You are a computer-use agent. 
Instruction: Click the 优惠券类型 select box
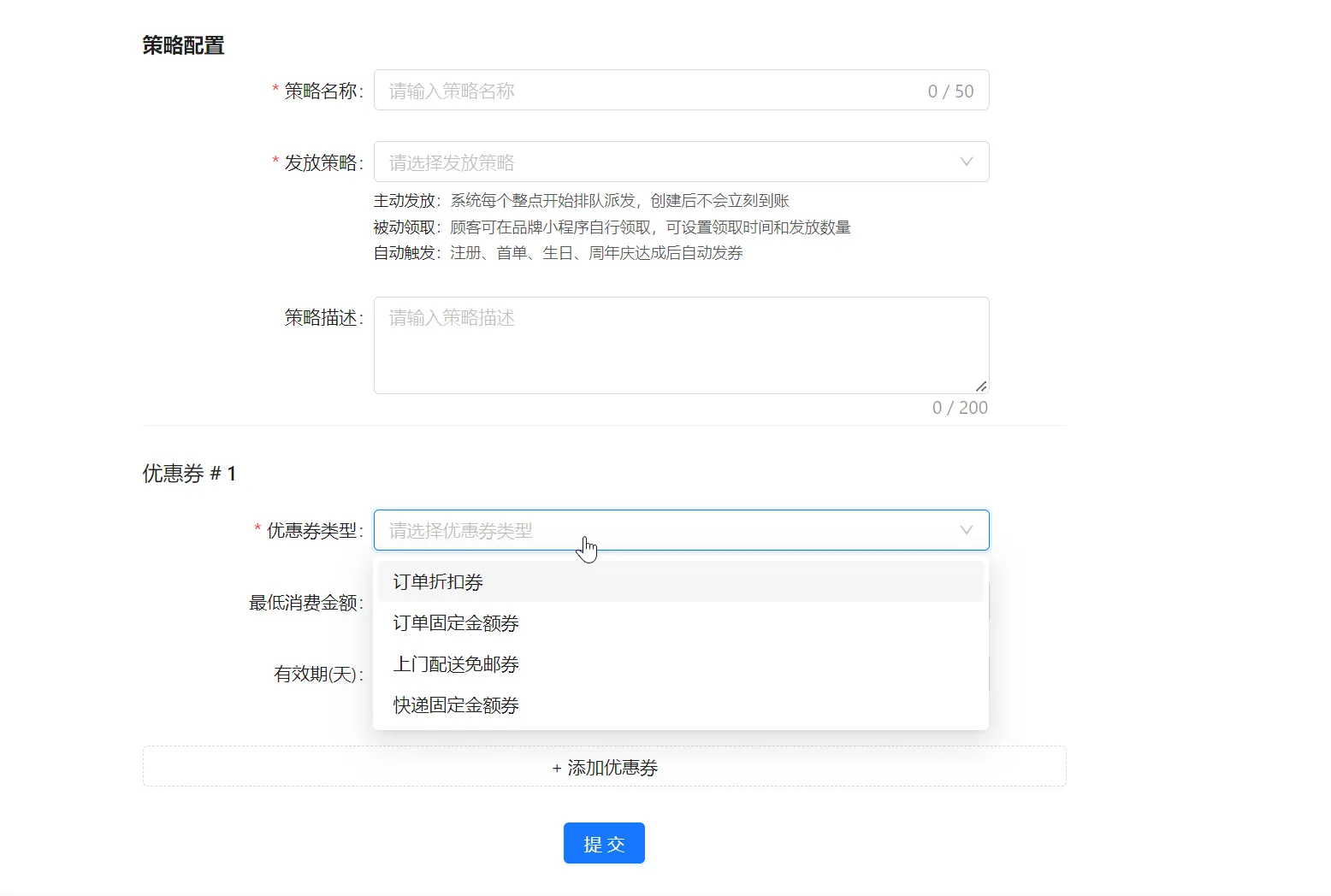(681, 530)
